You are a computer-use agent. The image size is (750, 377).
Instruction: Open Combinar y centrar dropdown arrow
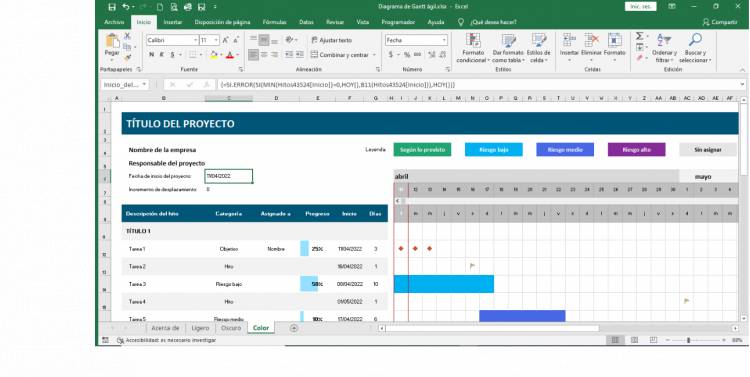[x=374, y=55]
